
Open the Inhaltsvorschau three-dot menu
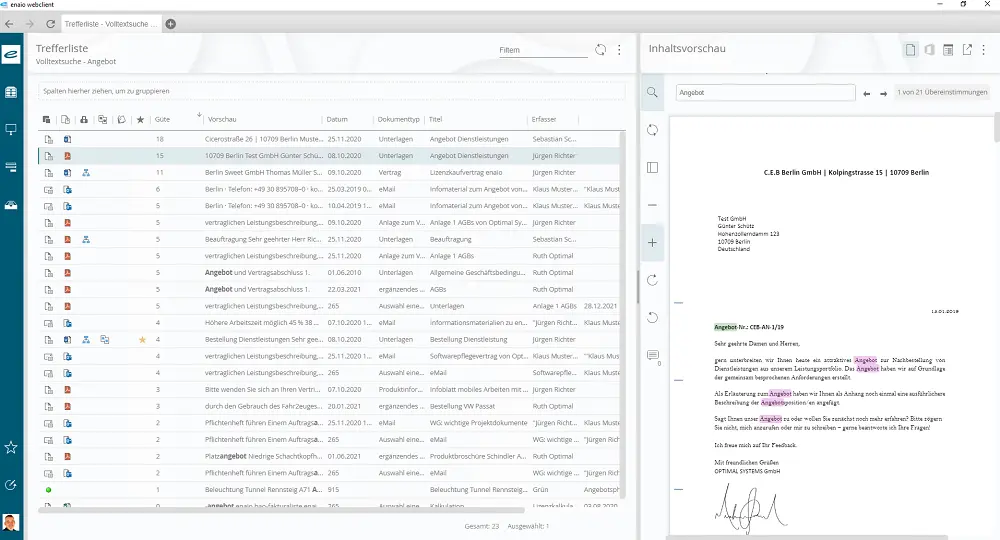click(x=984, y=50)
